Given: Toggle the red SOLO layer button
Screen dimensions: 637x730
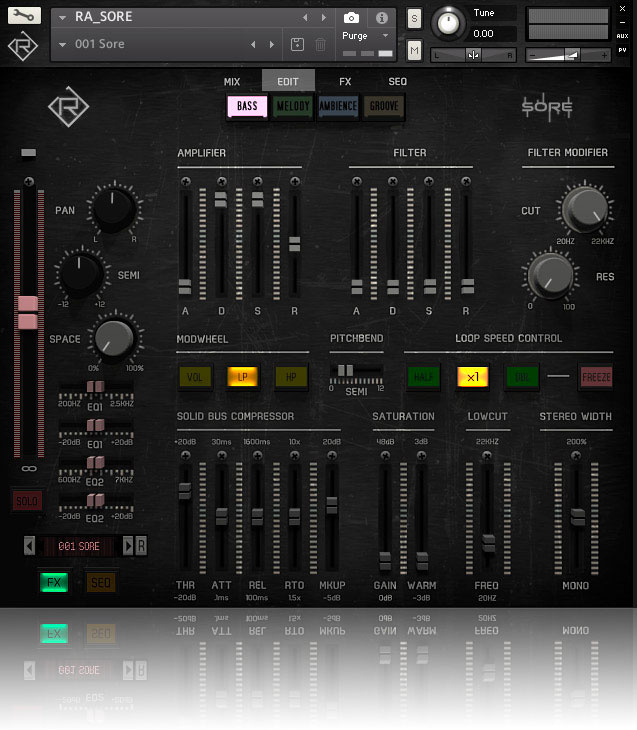Looking at the screenshot, I should pyautogui.click(x=28, y=501).
